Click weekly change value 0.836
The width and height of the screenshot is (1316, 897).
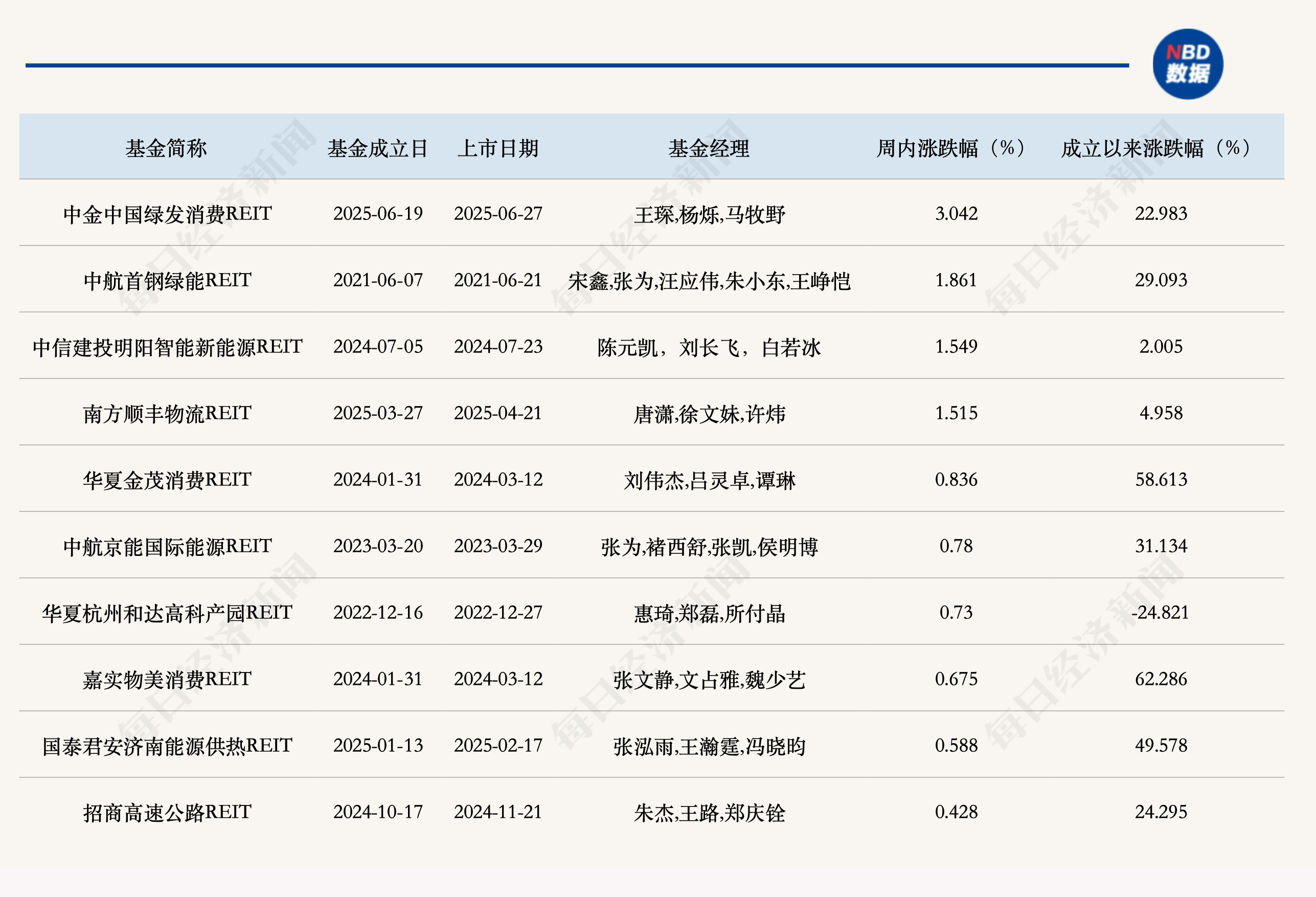pyautogui.click(x=957, y=480)
